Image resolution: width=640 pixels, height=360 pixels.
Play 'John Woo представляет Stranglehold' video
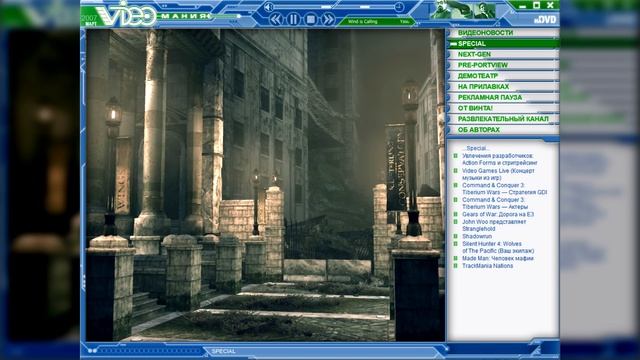(x=494, y=225)
